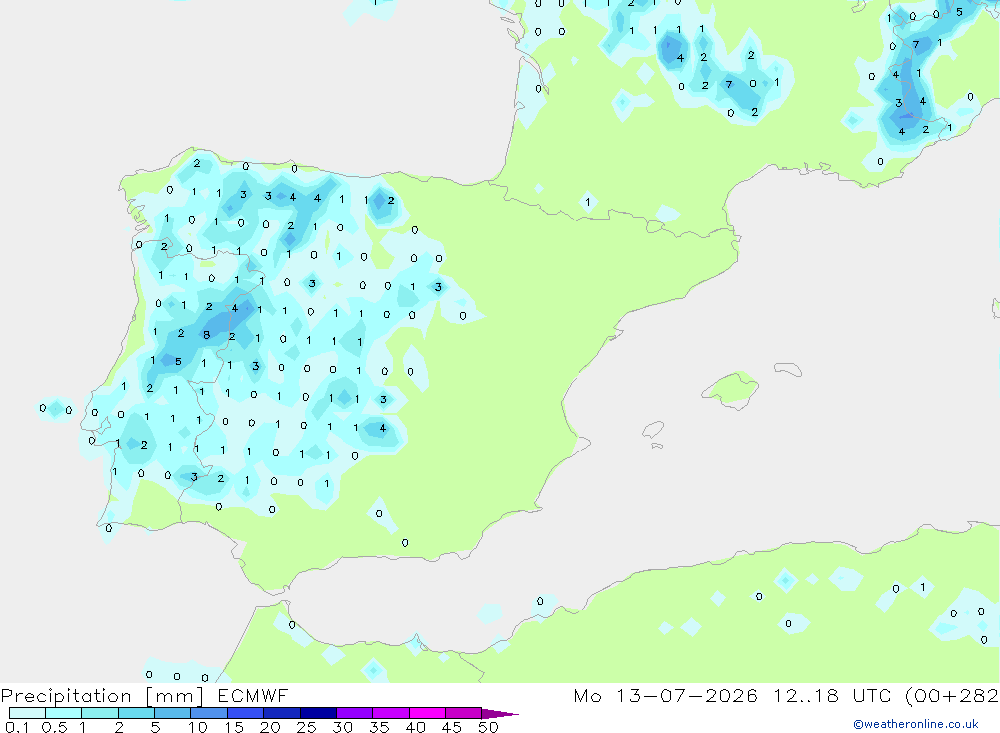Click the '10' legend label
Viewport: 1000px width, 733px height.
198,727
